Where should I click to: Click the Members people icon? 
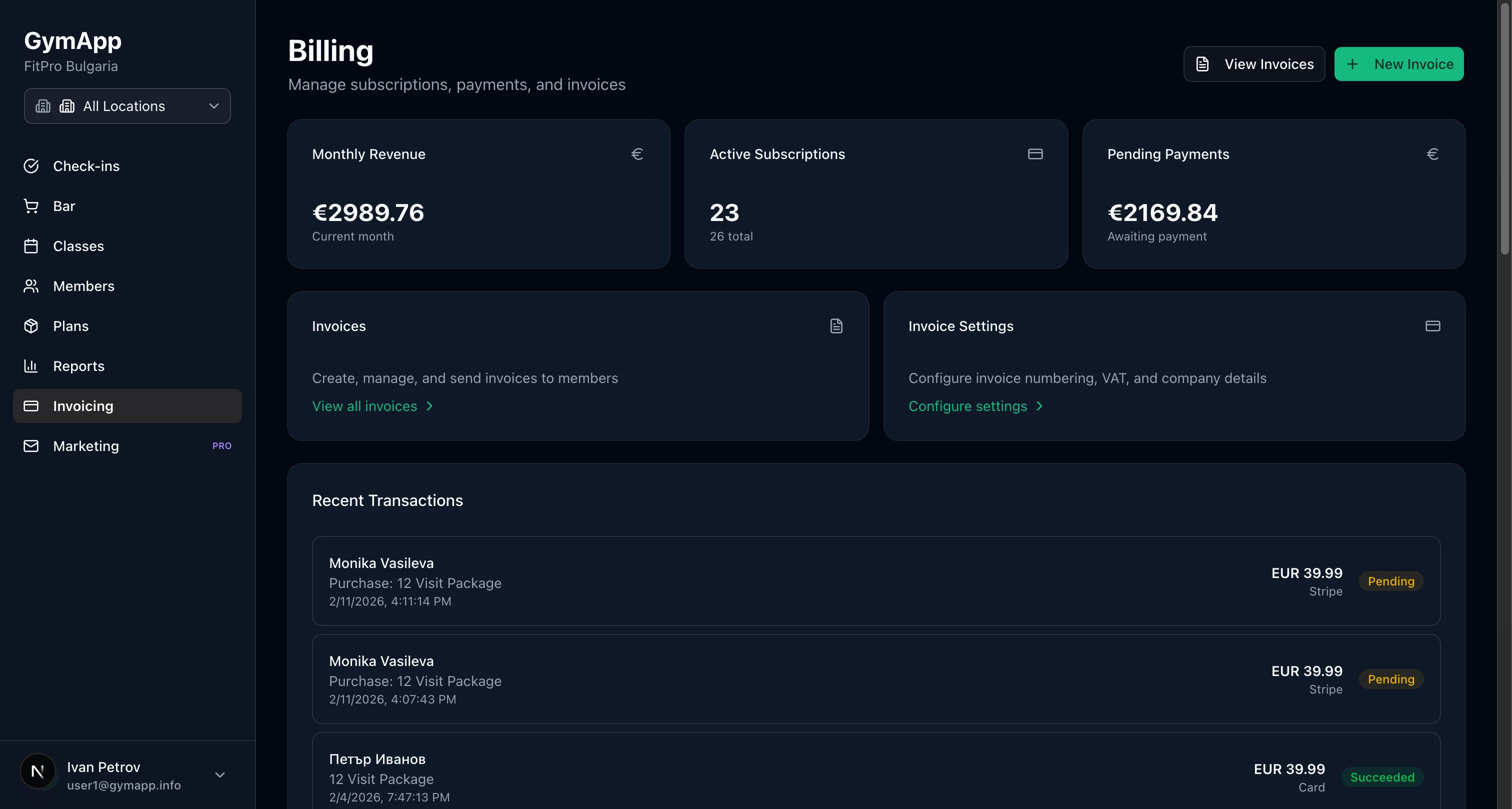click(x=31, y=286)
